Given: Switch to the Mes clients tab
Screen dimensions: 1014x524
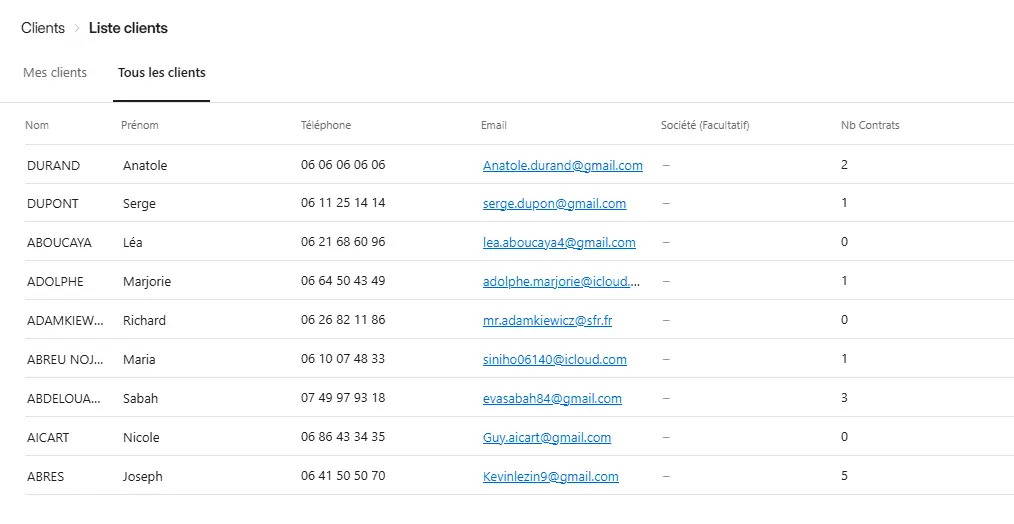Looking at the screenshot, I should click(55, 73).
